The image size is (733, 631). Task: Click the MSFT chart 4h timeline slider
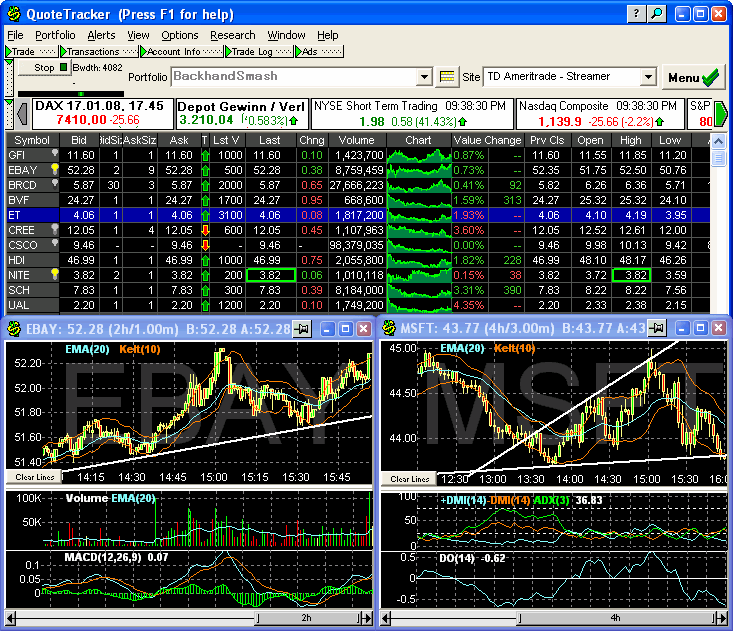coord(616,618)
